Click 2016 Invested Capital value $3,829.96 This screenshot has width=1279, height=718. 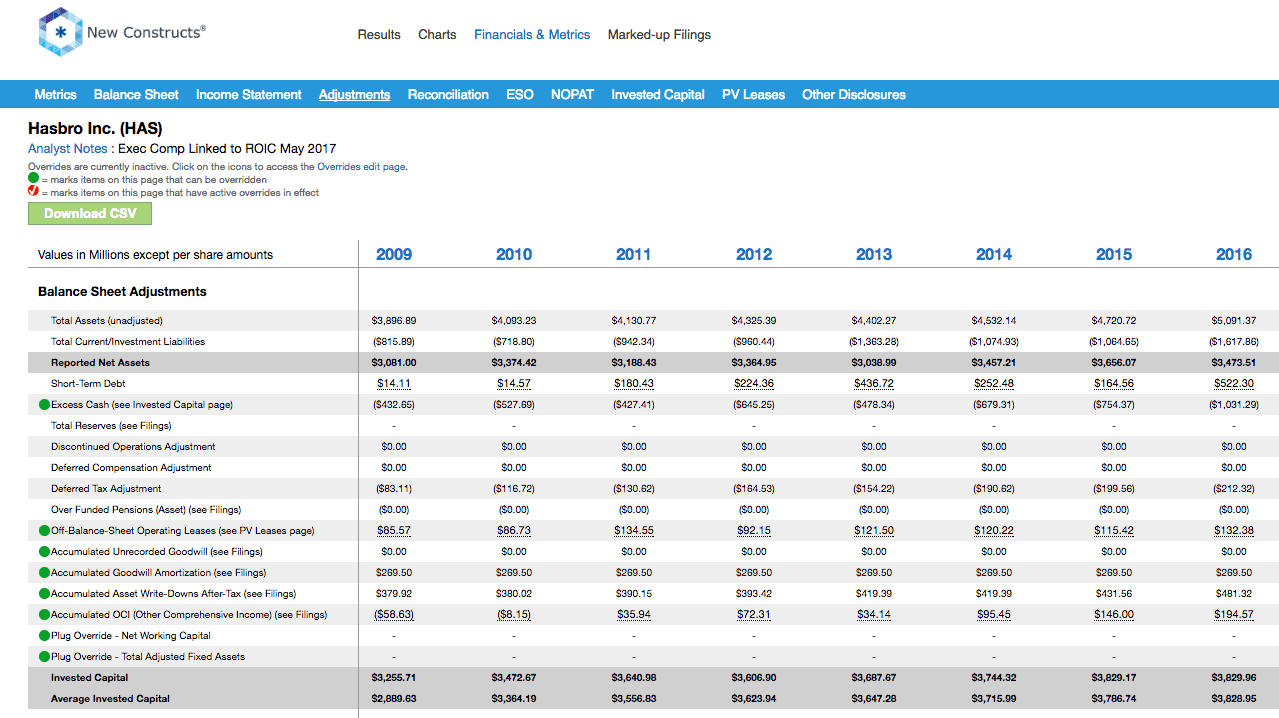pyautogui.click(x=1234, y=678)
